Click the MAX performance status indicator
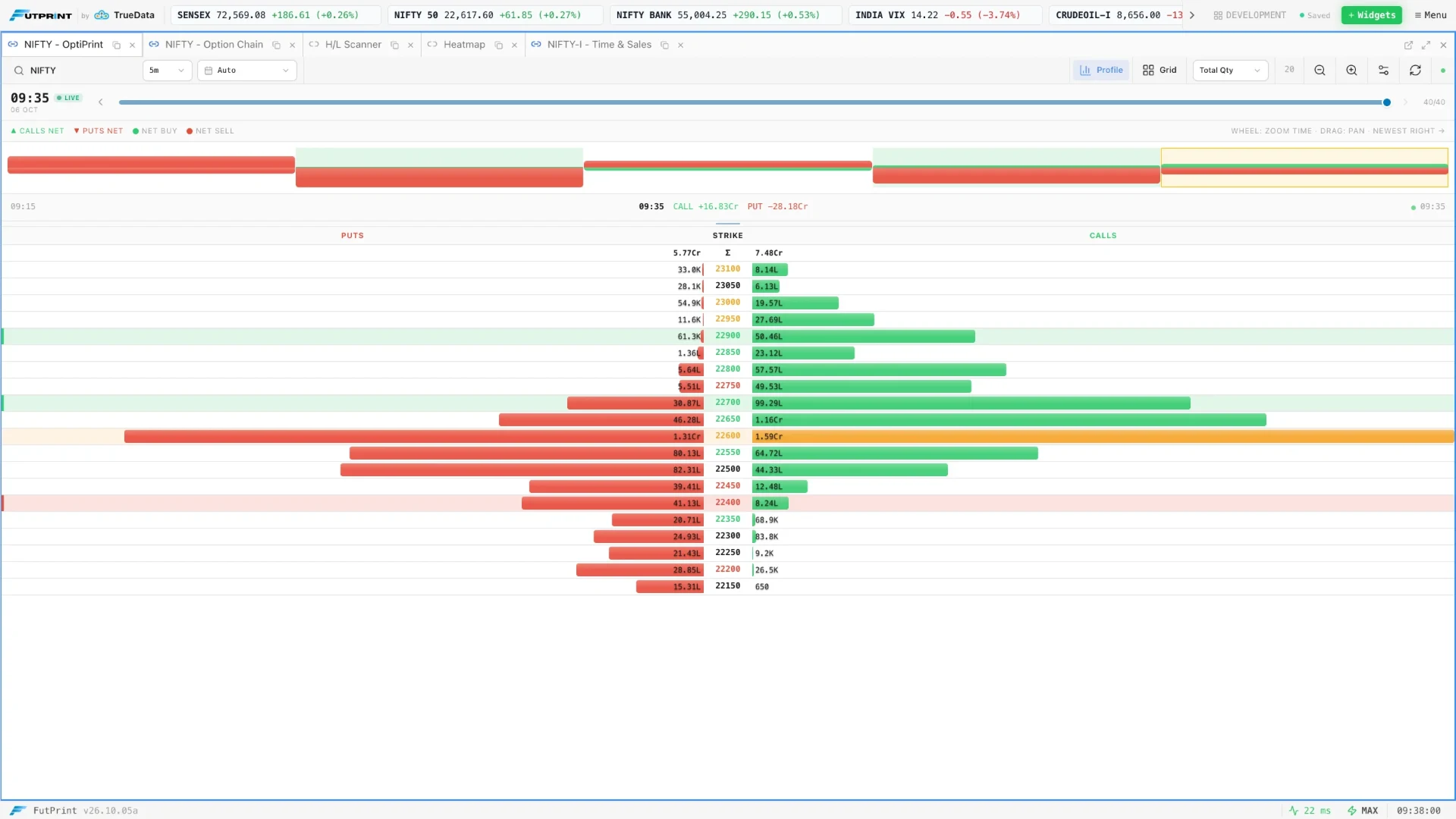 pyautogui.click(x=1363, y=811)
